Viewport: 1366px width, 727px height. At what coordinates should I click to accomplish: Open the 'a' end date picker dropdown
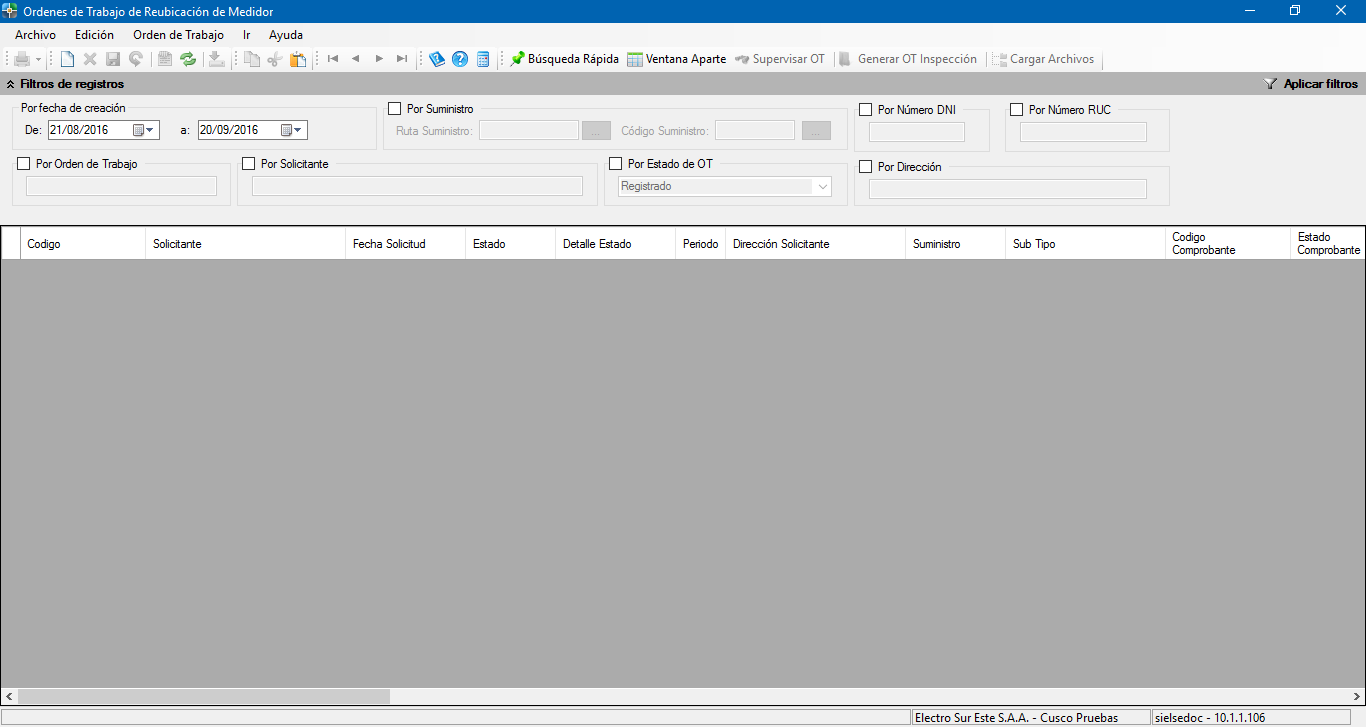click(x=293, y=130)
